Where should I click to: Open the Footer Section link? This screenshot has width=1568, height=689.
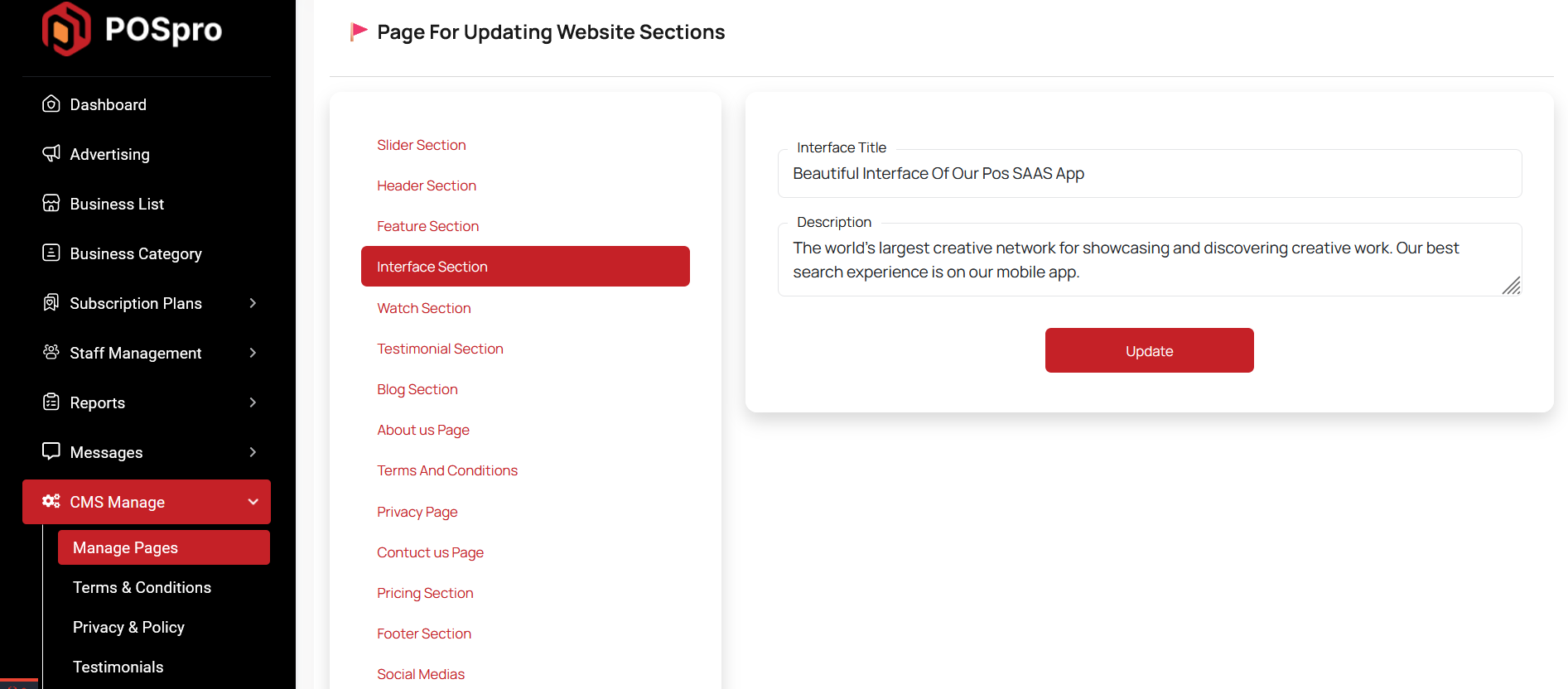click(424, 634)
